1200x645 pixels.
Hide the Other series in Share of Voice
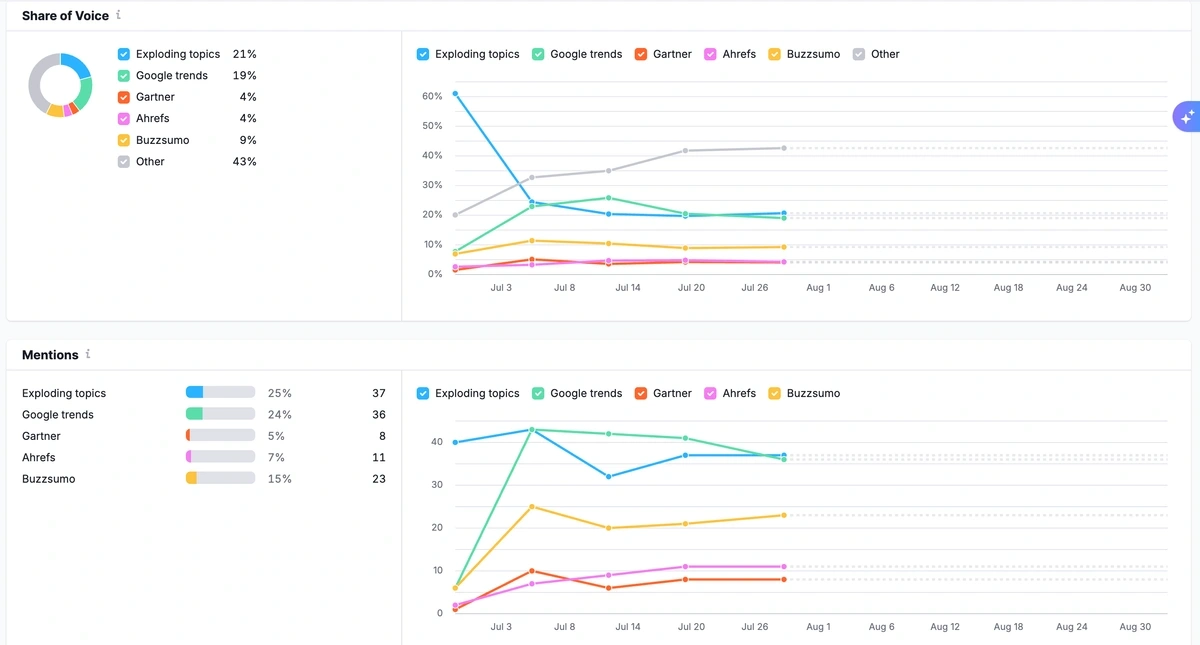tap(124, 161)
